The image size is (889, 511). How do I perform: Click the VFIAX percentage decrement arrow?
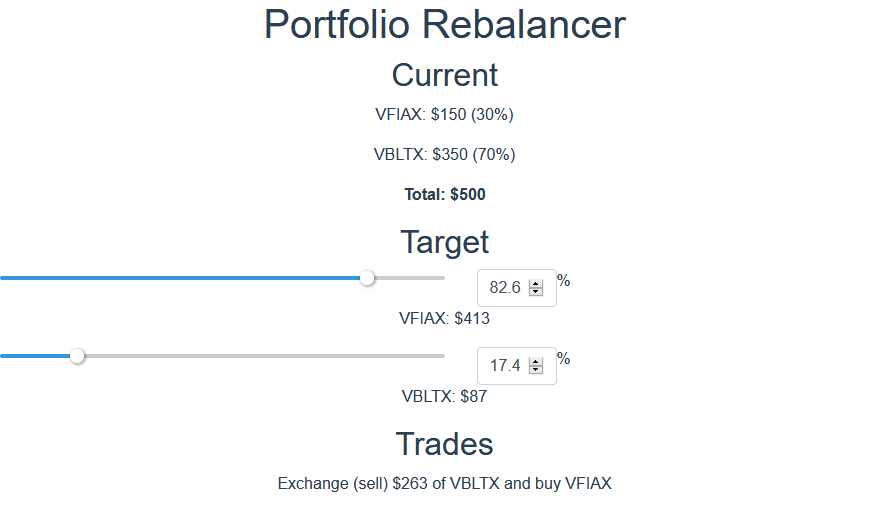click(536, 292)
